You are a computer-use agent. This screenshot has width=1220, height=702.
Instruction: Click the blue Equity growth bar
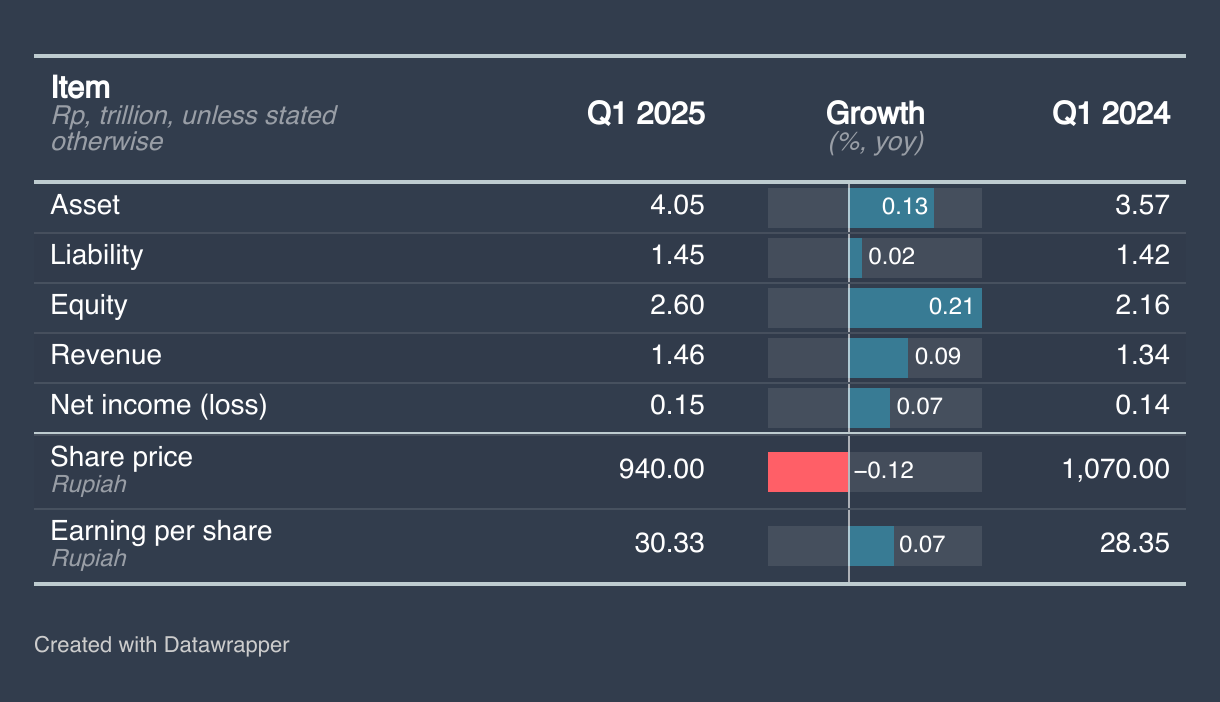[x=914, y=308]
